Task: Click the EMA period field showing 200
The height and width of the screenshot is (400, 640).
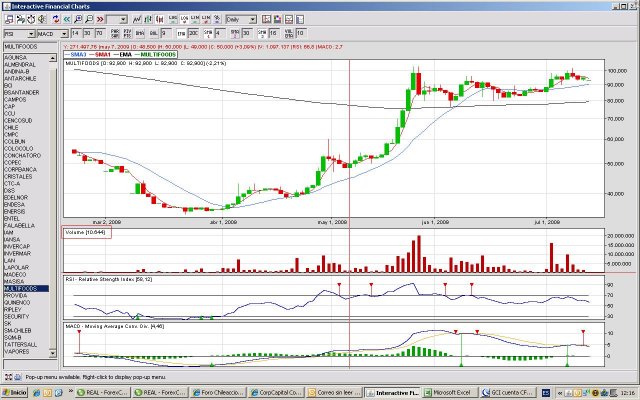Action: pyautogui.click(x=193, y=33)
